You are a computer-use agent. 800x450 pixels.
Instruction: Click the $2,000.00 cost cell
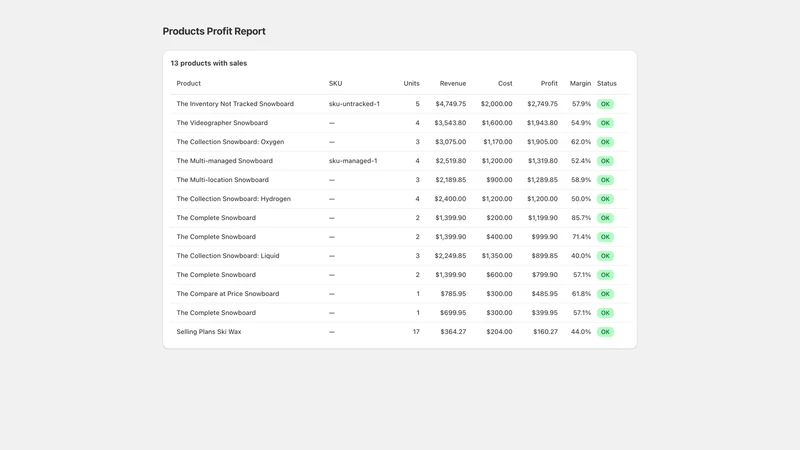(496, 104)
